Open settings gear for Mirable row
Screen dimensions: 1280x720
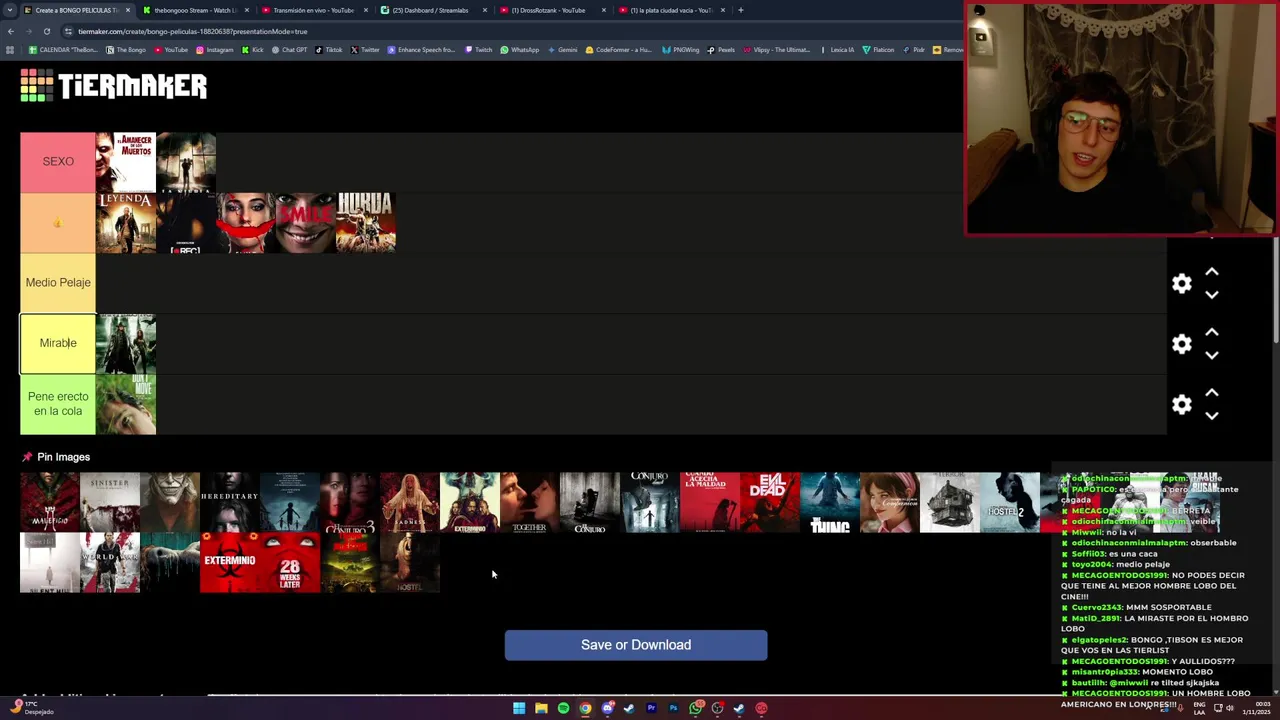[x=1182, y=344]
